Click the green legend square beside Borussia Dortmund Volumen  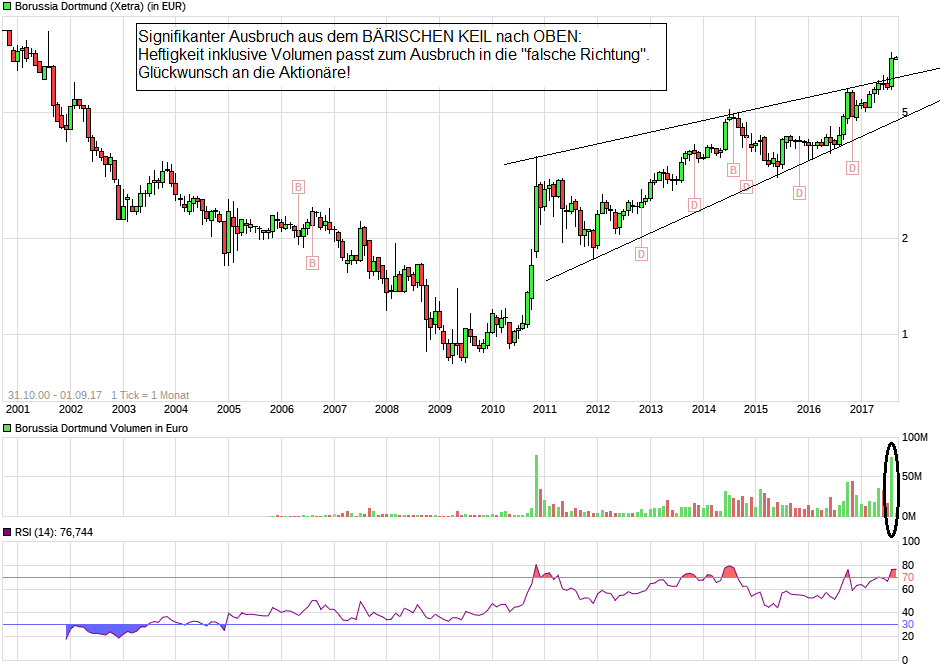pos(7,428)
